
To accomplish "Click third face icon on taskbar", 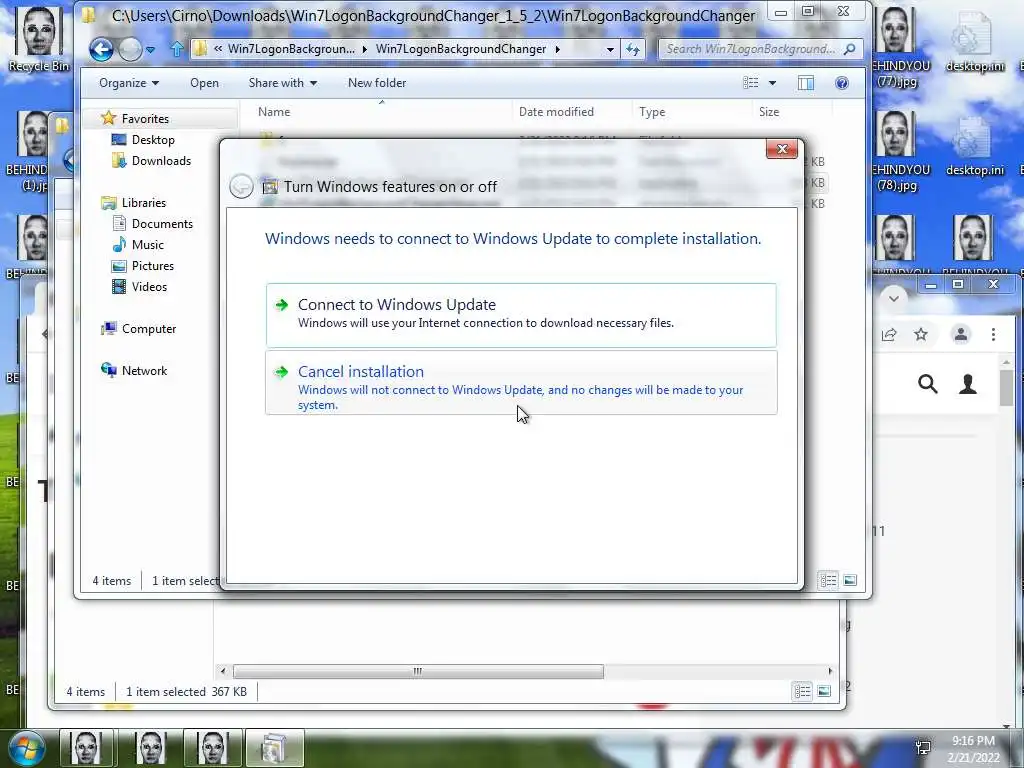I will pos(212,748).
